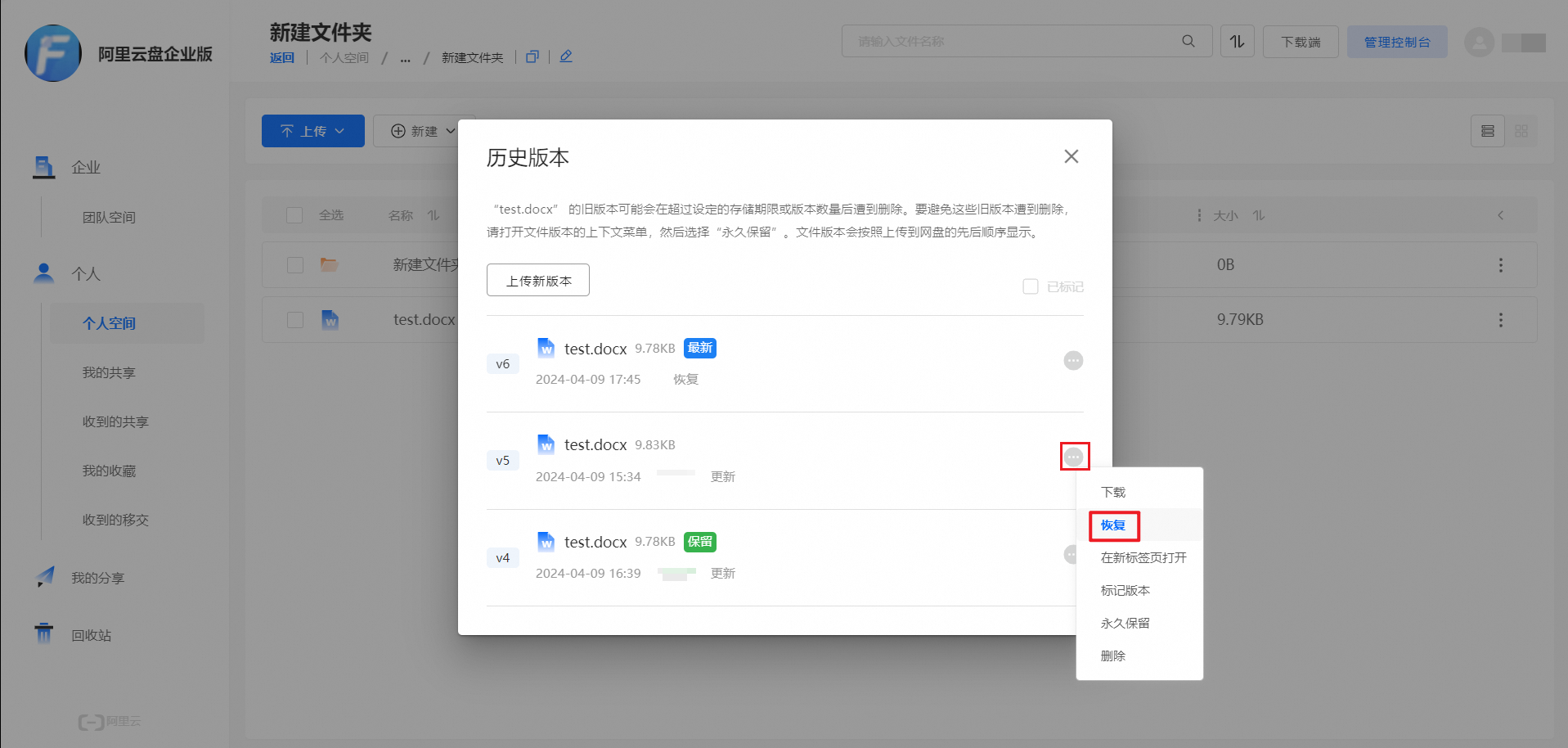Open the more options dots for test.docx row
Viewport: 1568px width, 748px height.
click(1501, 320)
